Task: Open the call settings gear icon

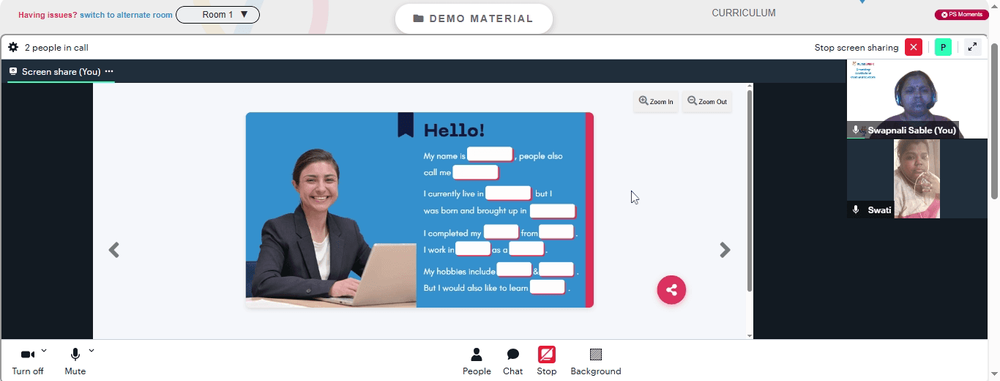Action: coord(13,47)
